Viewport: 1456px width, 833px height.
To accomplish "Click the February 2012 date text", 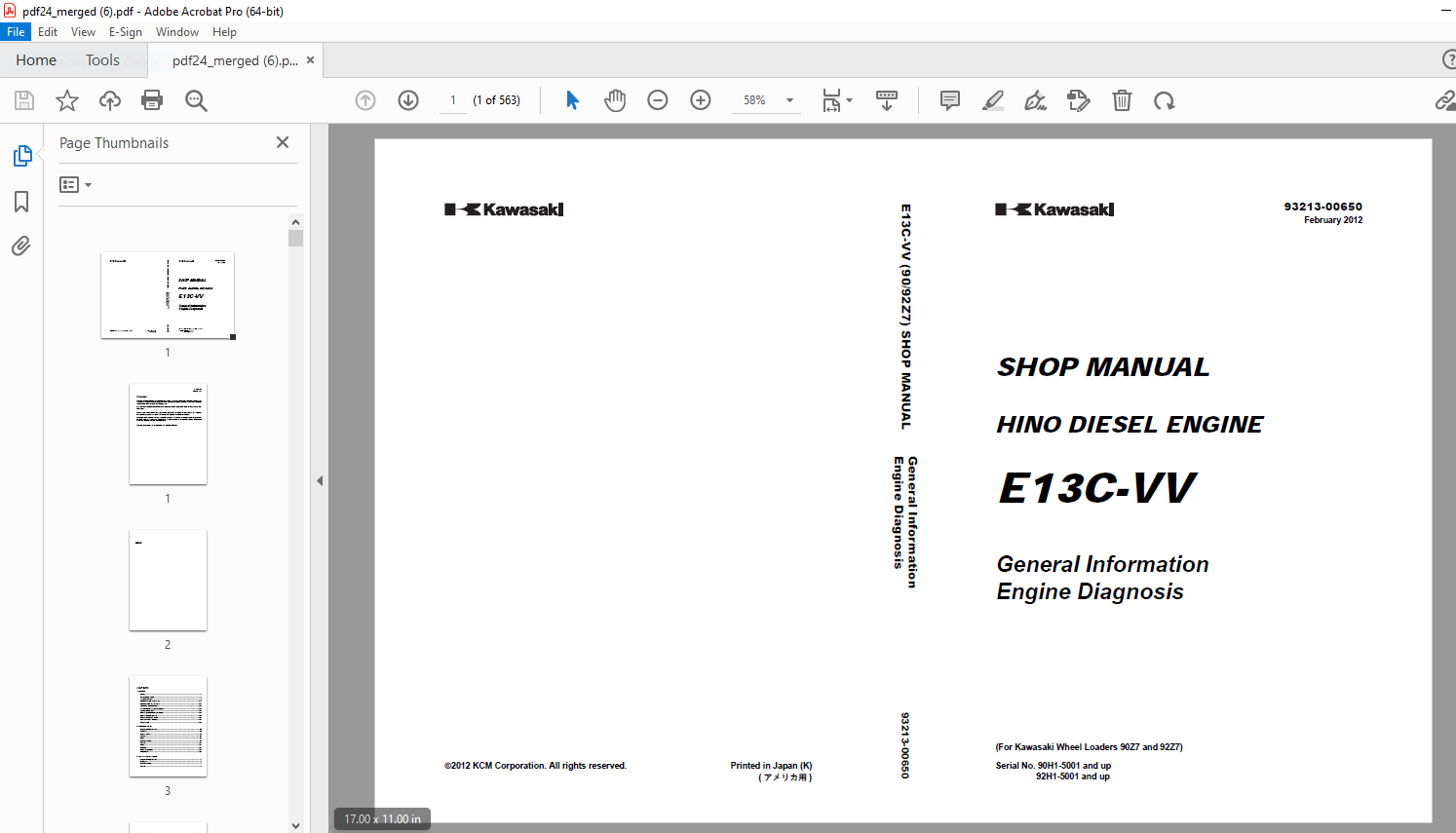I will [x=1333, y=220].
